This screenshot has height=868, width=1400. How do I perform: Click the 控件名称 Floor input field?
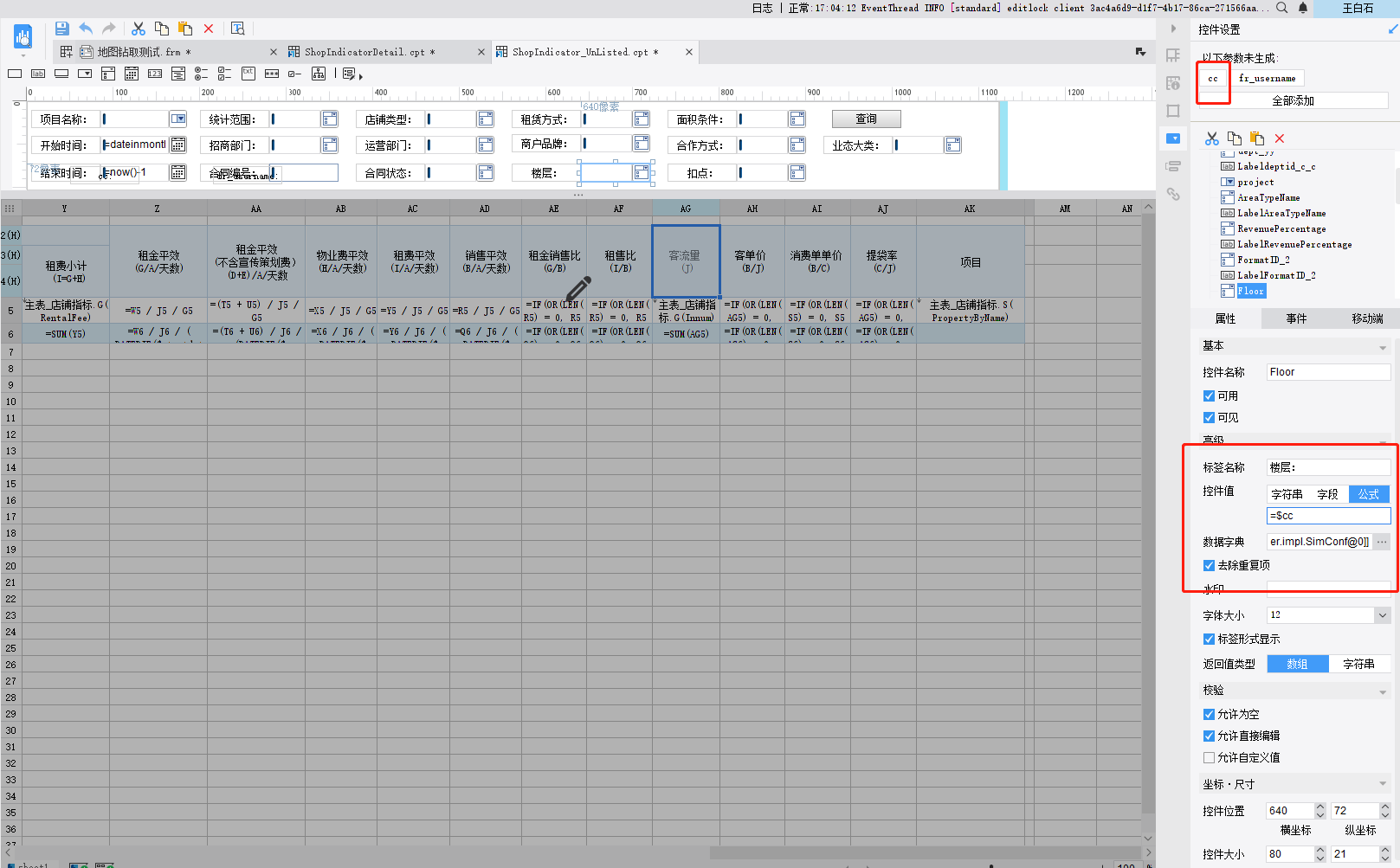click(x=1328, y=372)
